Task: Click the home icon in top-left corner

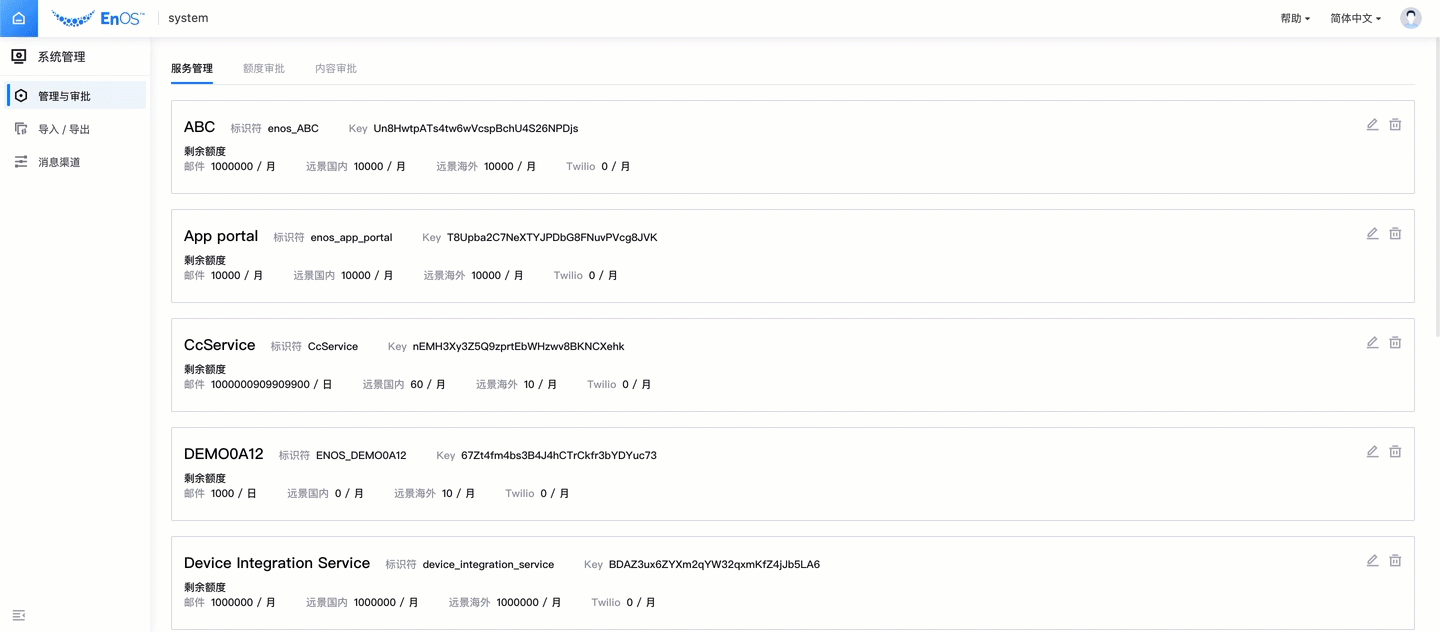Action: (x=18, y=18)
